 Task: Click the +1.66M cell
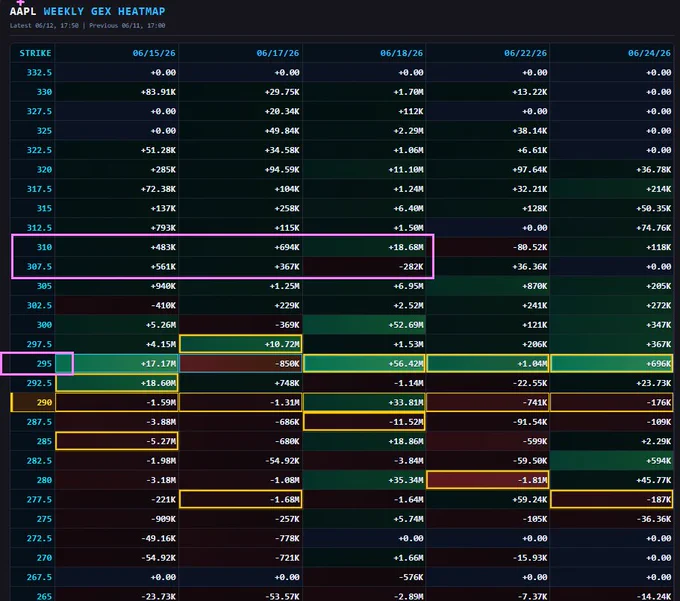coord(364,558)
